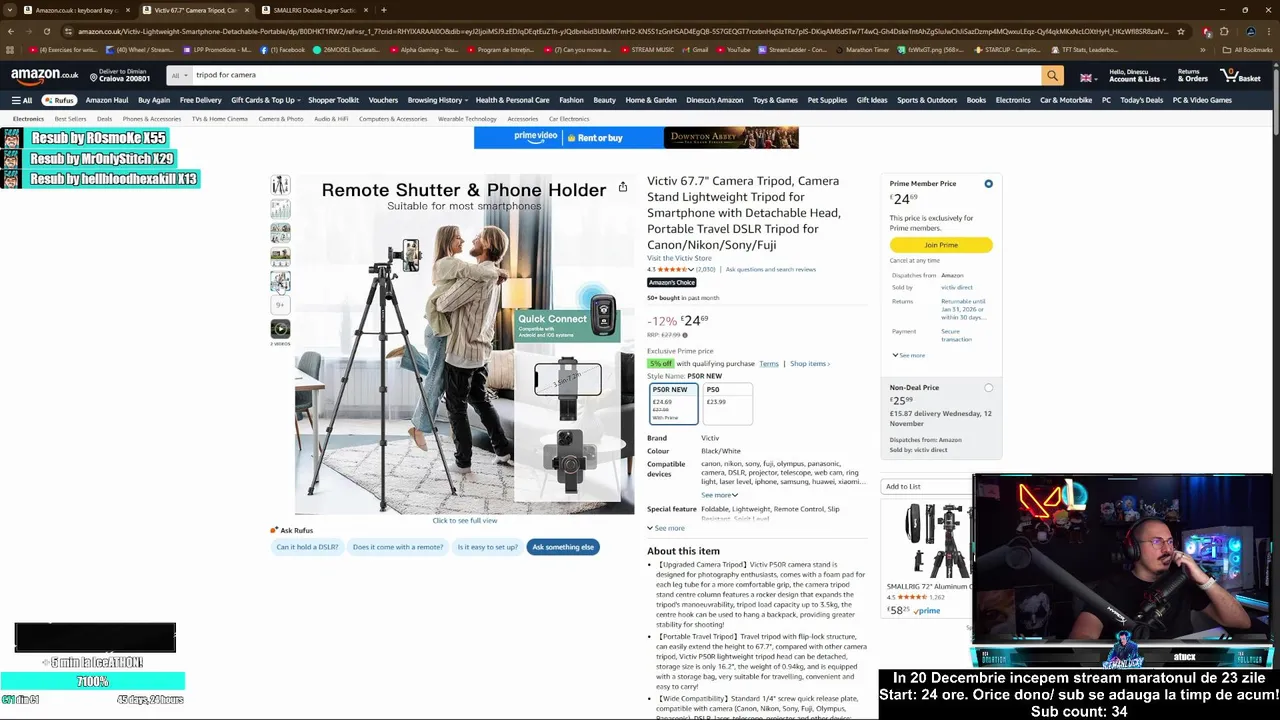Open the Rufus assistant pill

59,100
